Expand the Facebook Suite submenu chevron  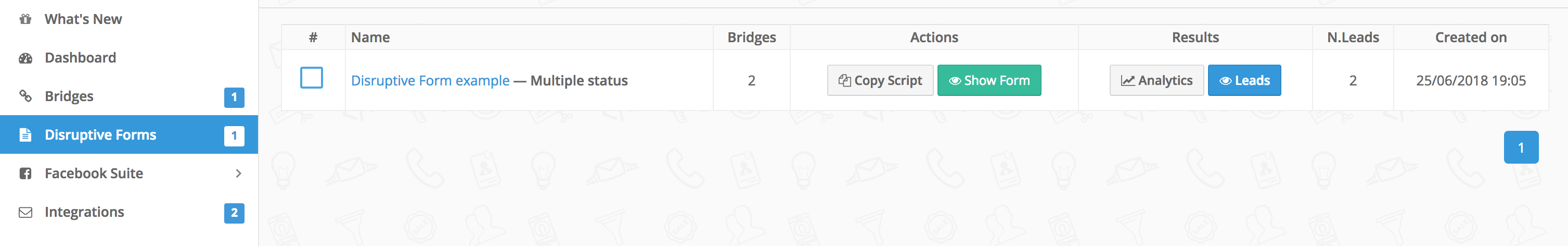click(x=239, y=174)
